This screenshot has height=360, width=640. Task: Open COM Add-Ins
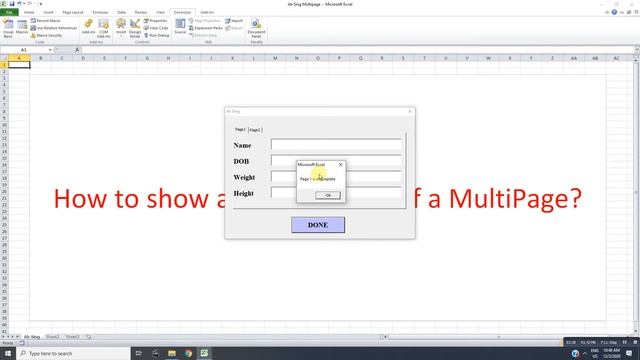104,29
